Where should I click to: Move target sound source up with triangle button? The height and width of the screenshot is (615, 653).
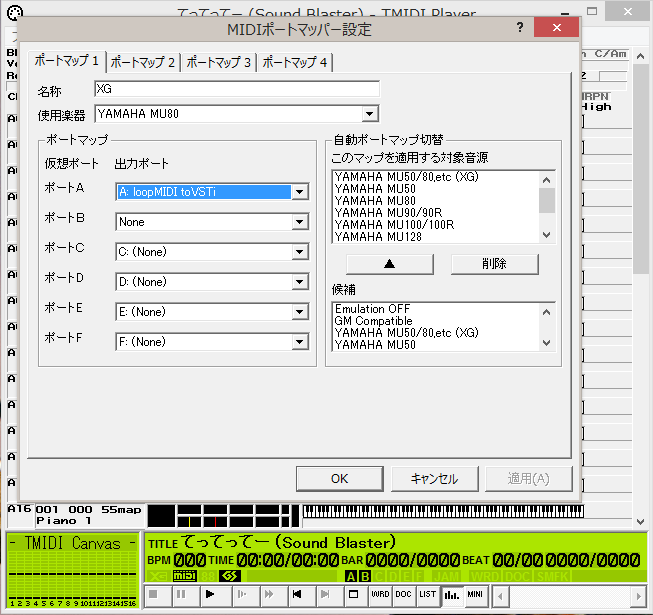(389, 264)
